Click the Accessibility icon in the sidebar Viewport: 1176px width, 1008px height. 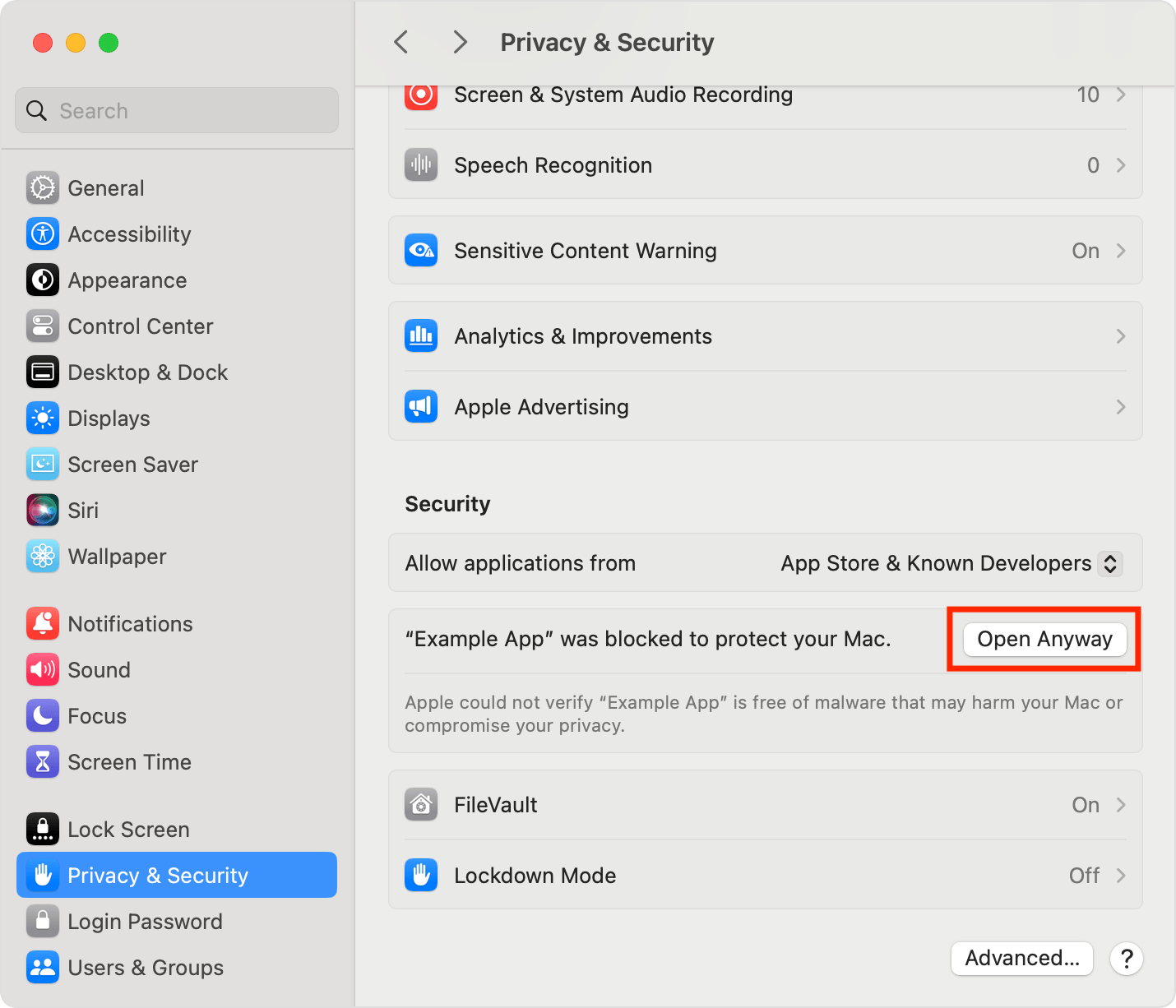point(42,234)
